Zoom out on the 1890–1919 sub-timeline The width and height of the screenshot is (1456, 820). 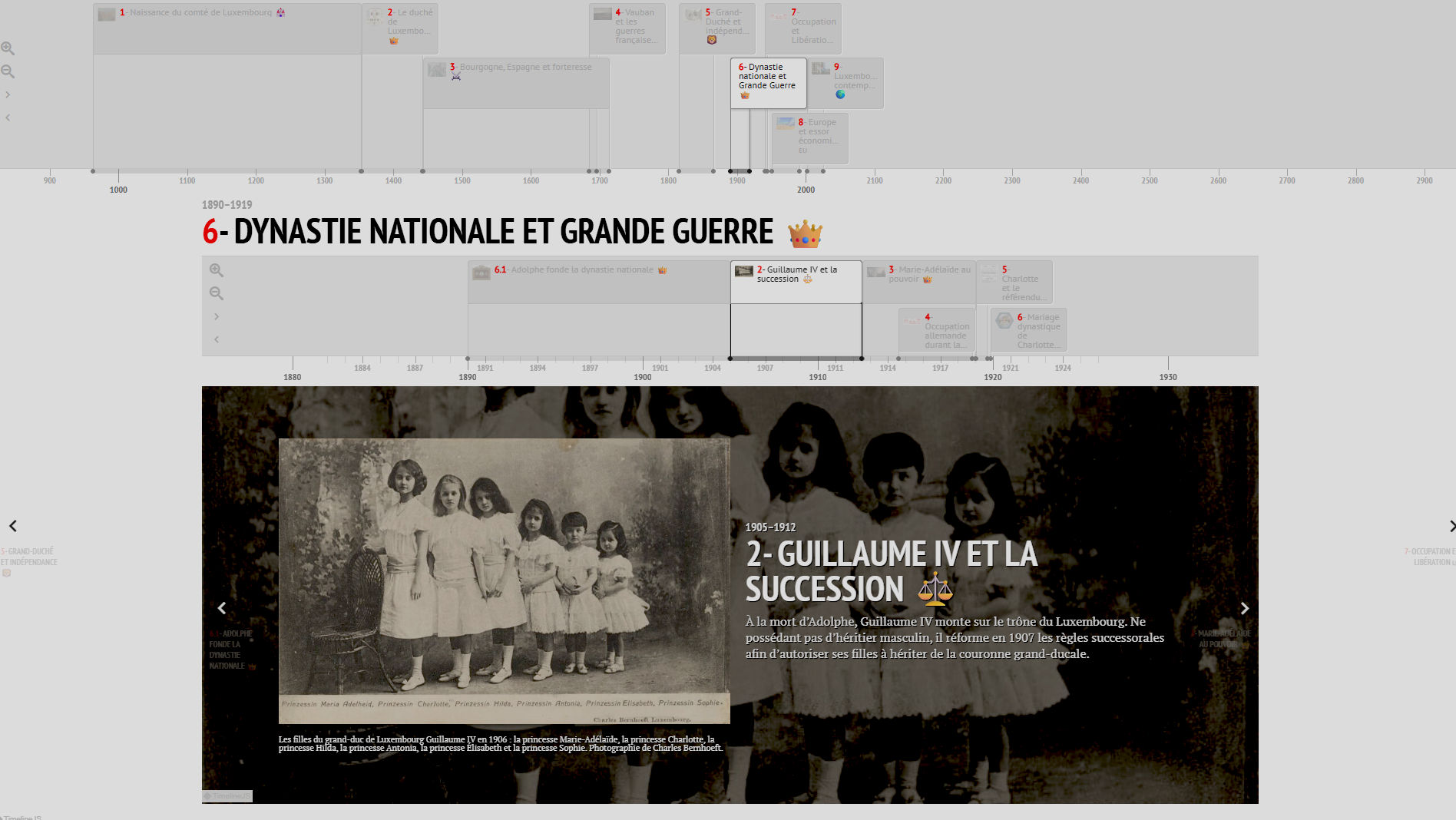[217, 293]
